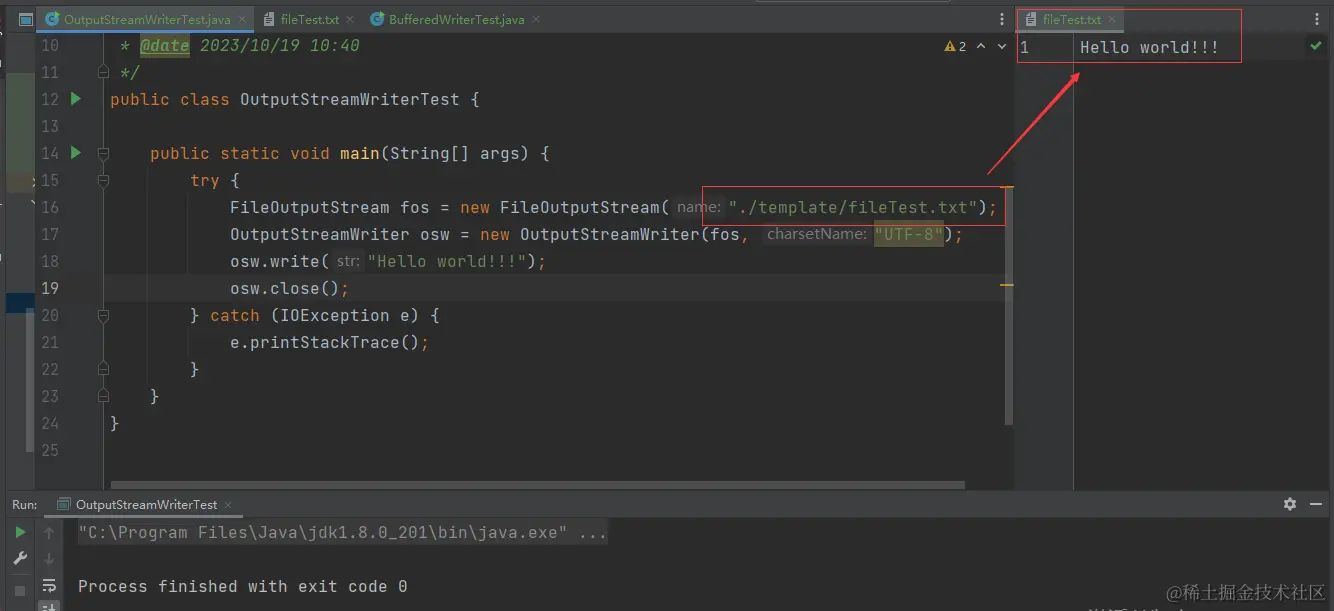This screenshot has width=1334, height=611.
Task: Click the java.exe command line in console
Action: click(342, 533)
